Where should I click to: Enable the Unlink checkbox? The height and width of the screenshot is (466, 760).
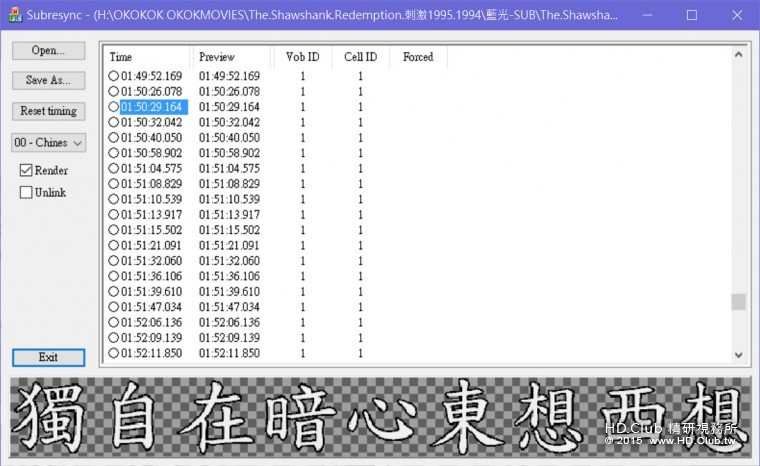[26, 192]
